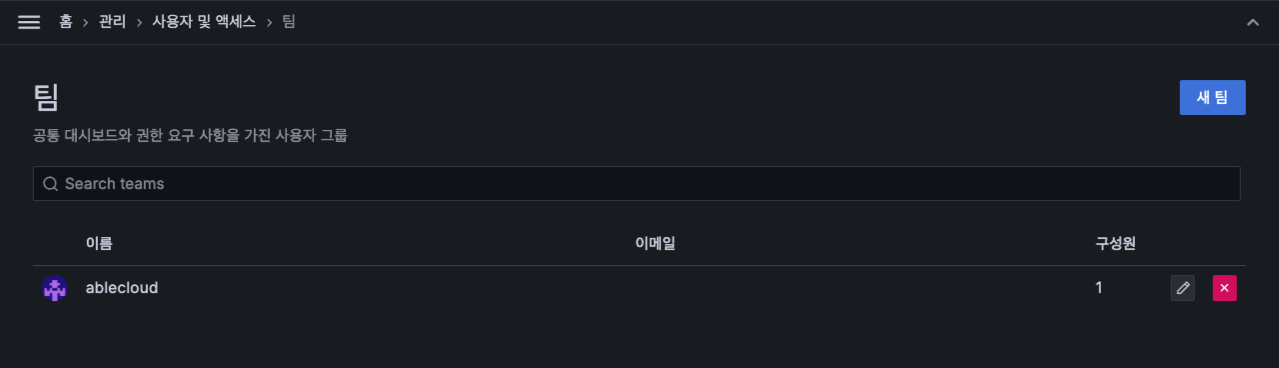This screenshot has height=368, width=1279.
Task: Open 사용자 및 액세스 breadcrumb
Action: pos(204,21)
